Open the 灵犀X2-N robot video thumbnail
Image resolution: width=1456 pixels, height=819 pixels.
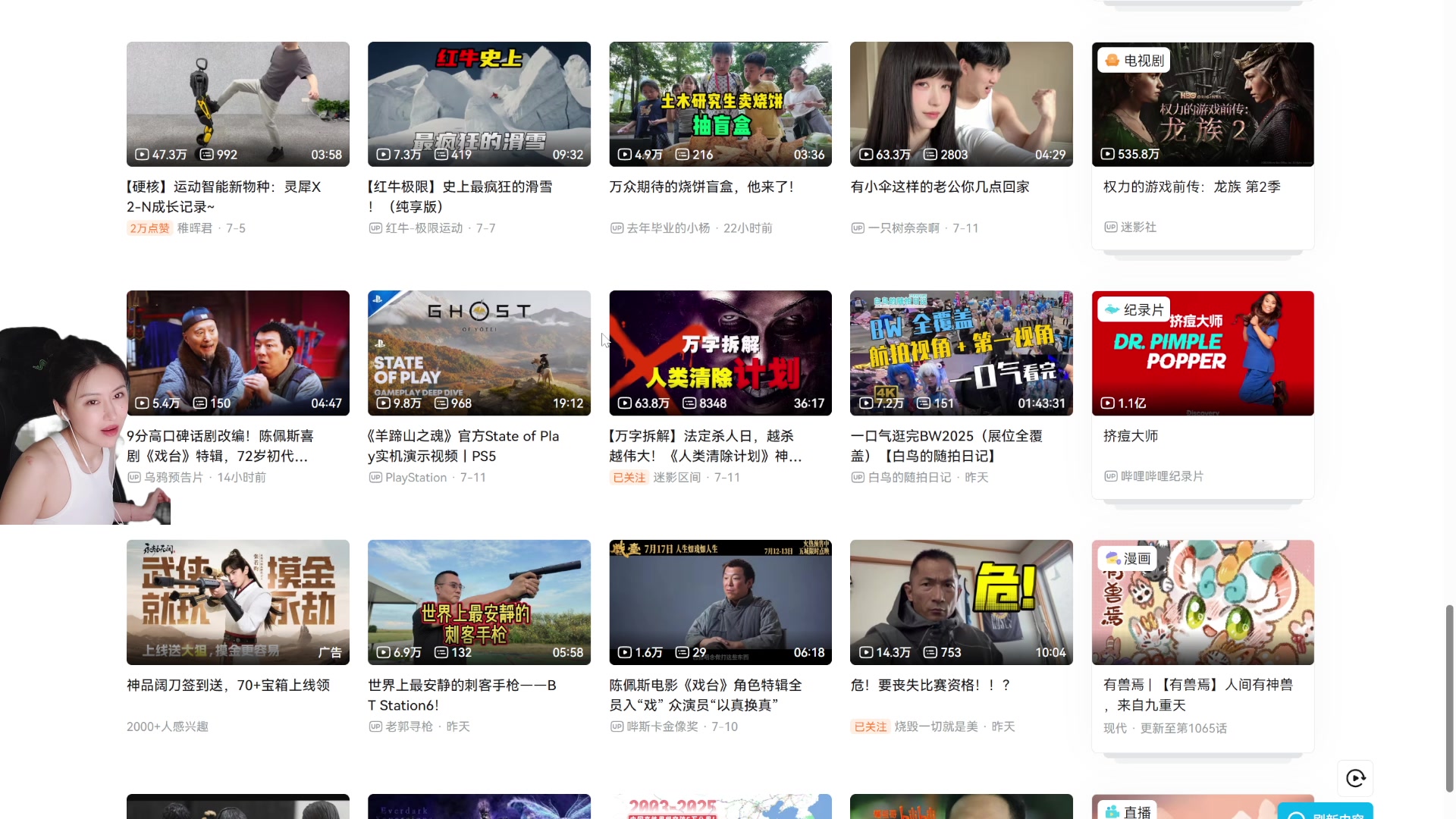[238, 104]
